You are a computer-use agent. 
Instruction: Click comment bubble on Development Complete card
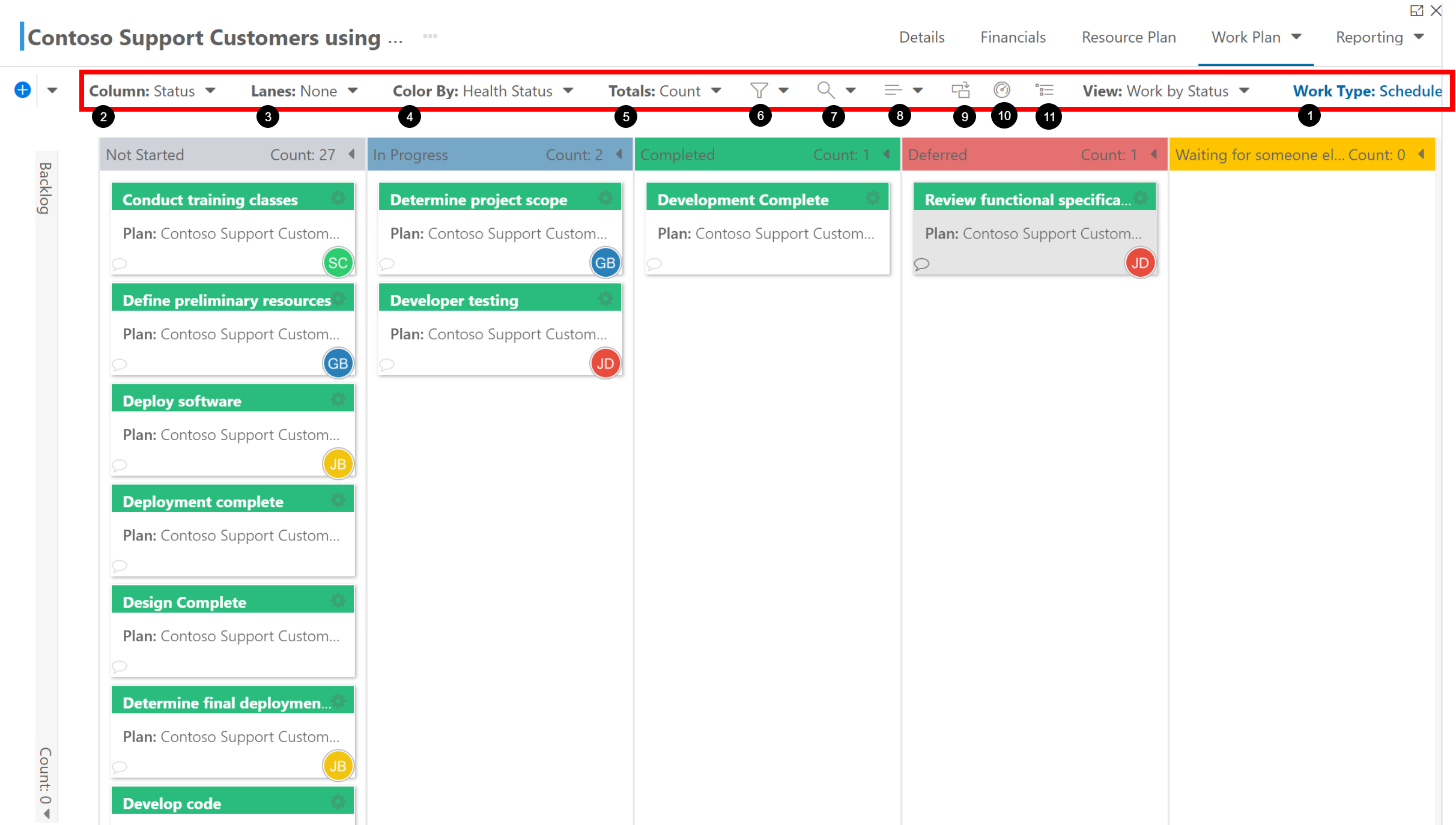[654, 264]
